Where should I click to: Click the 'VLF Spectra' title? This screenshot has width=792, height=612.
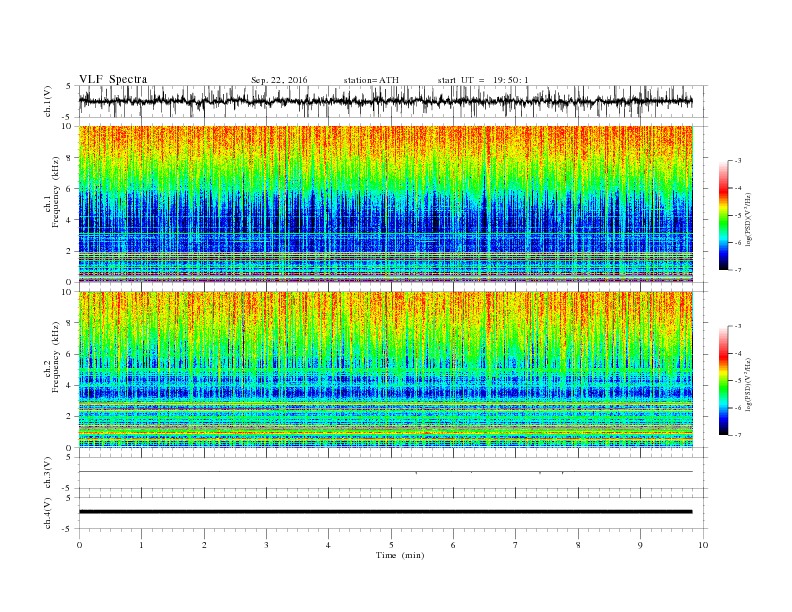click(x=113, y=79)
